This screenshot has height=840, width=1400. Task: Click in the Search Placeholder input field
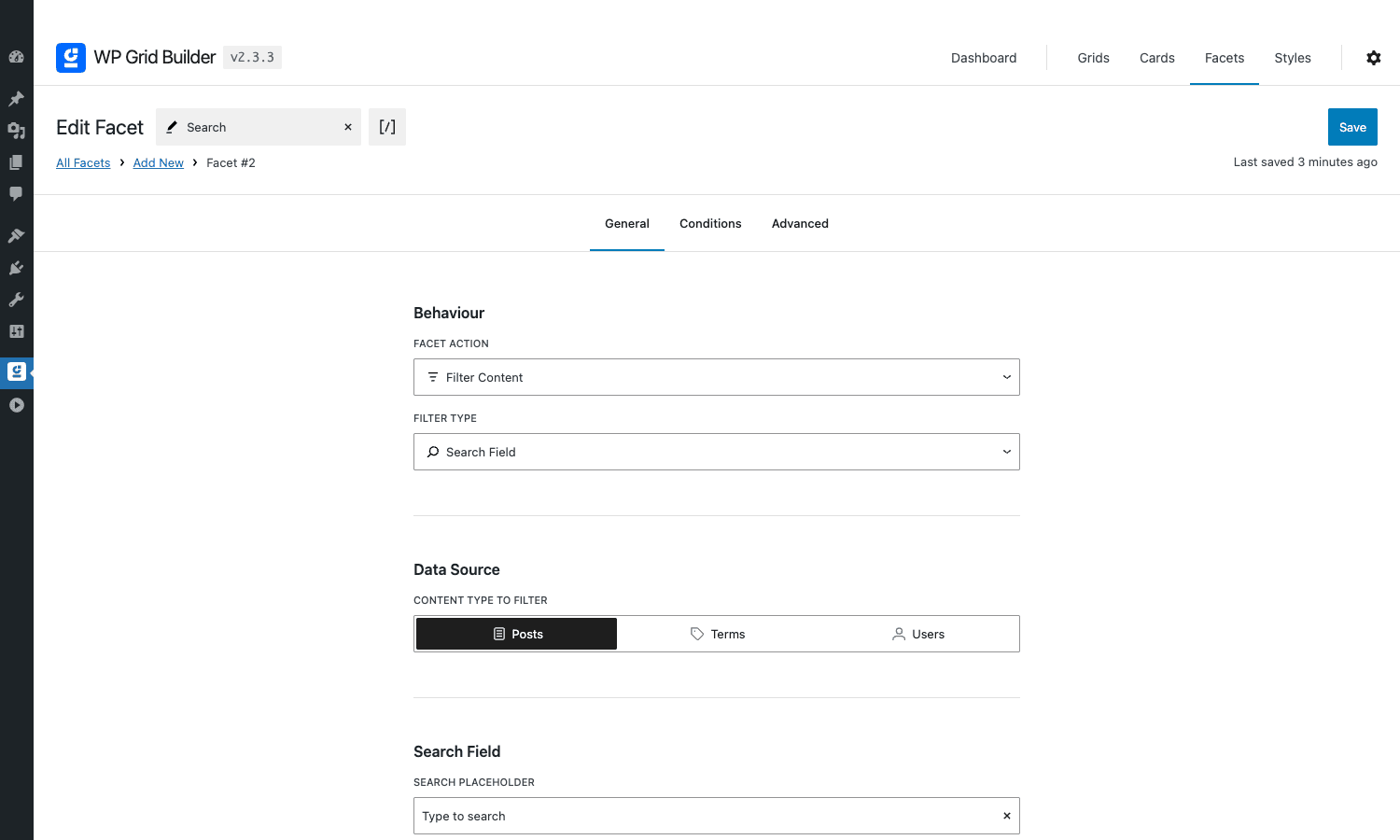717,816
